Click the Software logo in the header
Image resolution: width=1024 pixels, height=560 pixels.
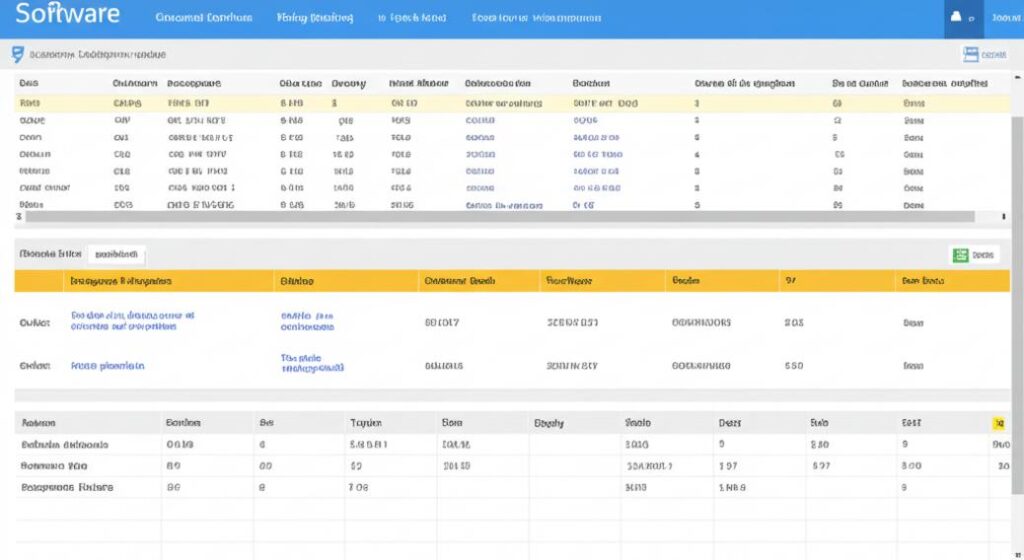[67, 16]
